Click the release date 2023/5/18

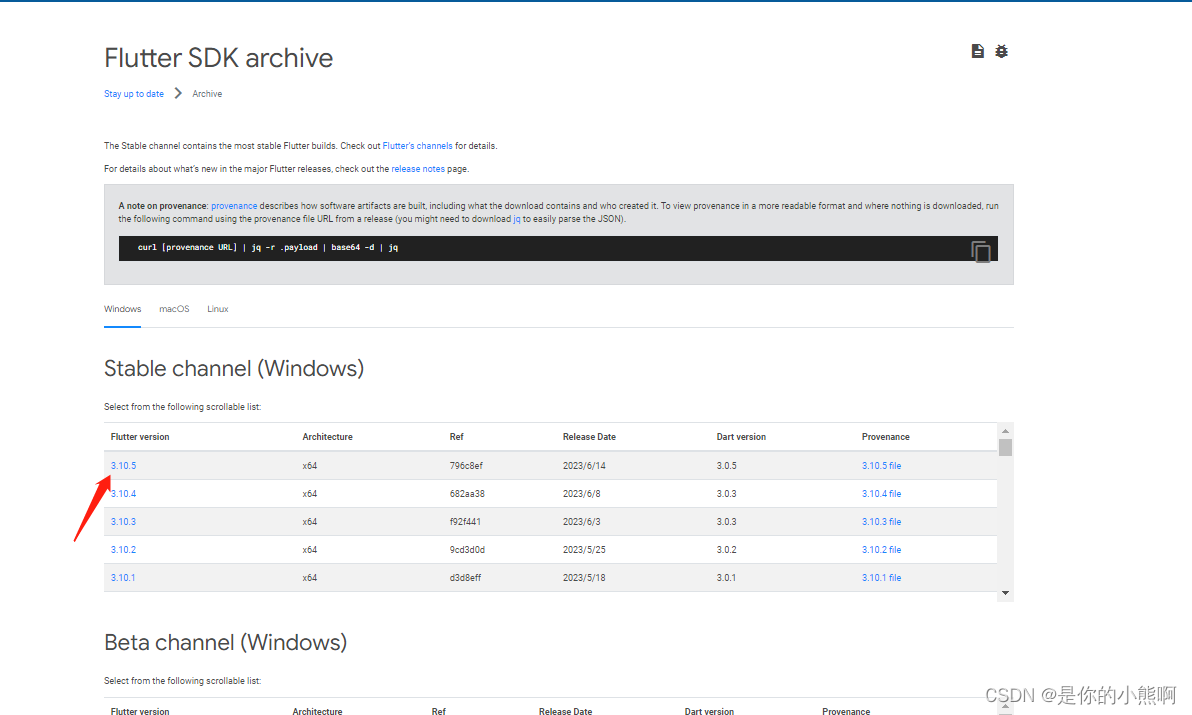584,578
